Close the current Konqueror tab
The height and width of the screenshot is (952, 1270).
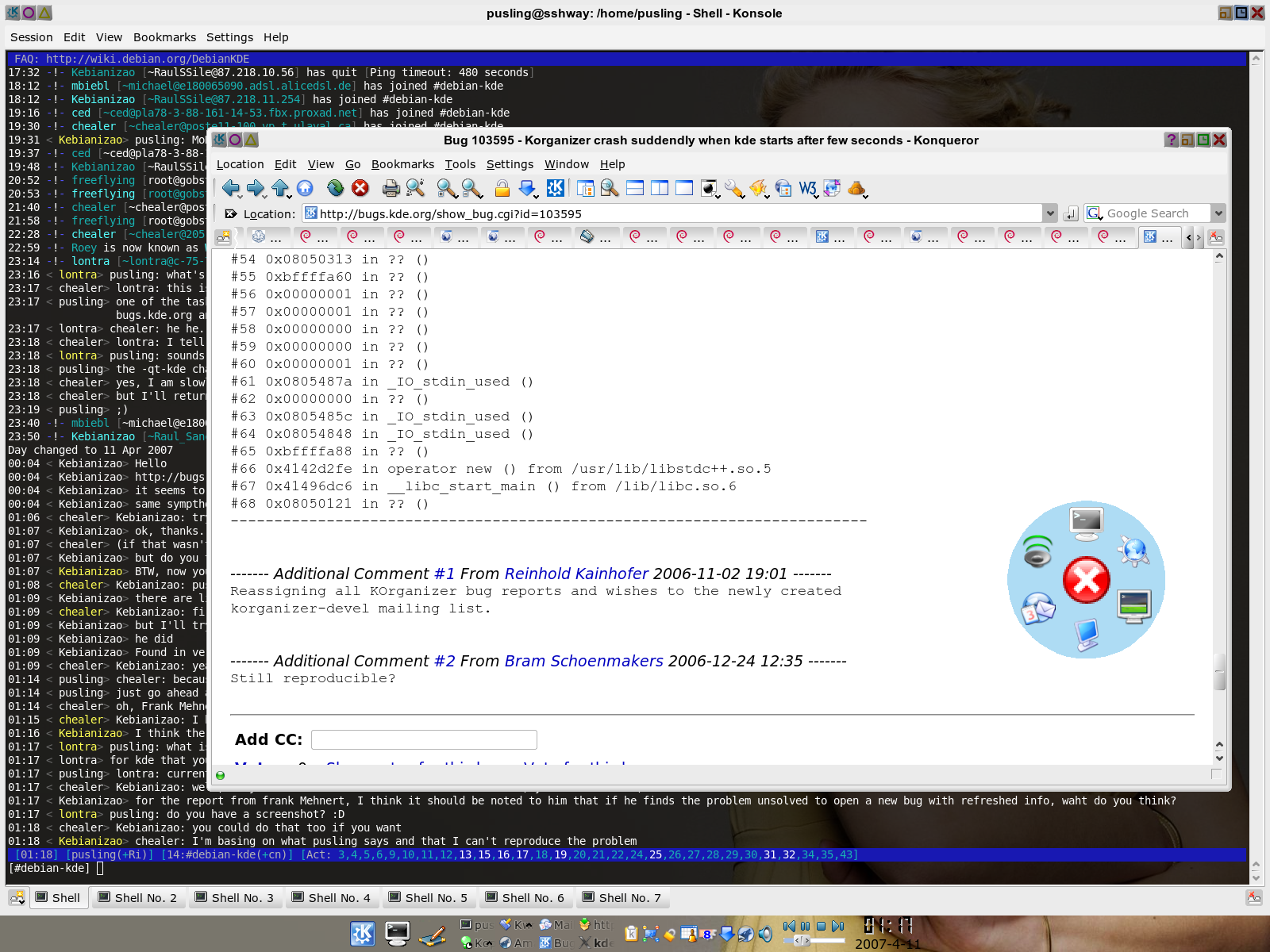coord(1215,236)
